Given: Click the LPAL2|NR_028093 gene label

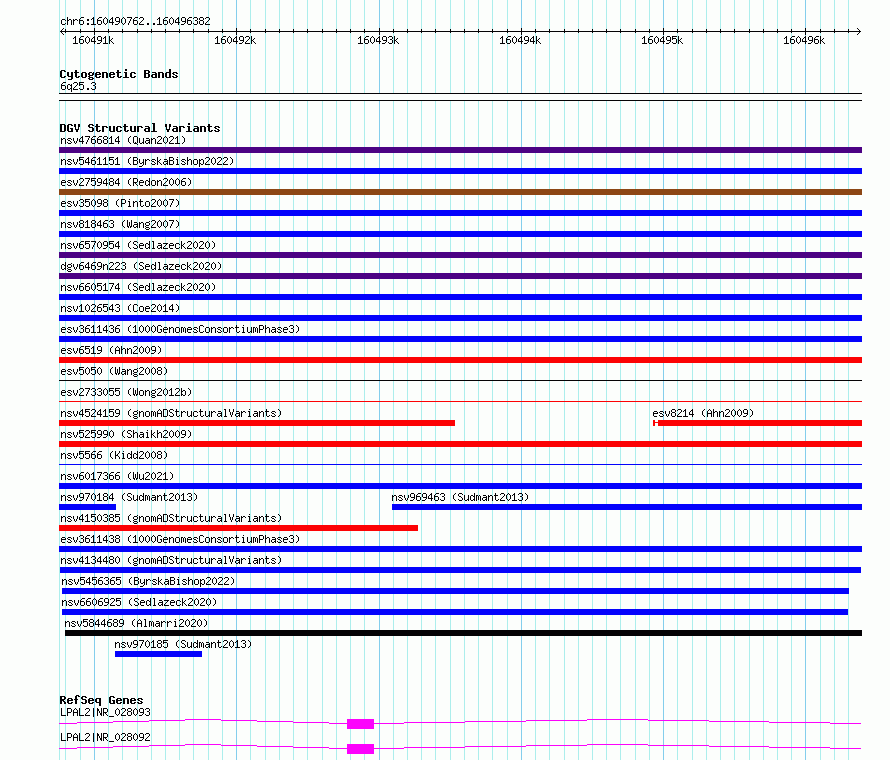Looking at the screenshot, I should [106, 712].
